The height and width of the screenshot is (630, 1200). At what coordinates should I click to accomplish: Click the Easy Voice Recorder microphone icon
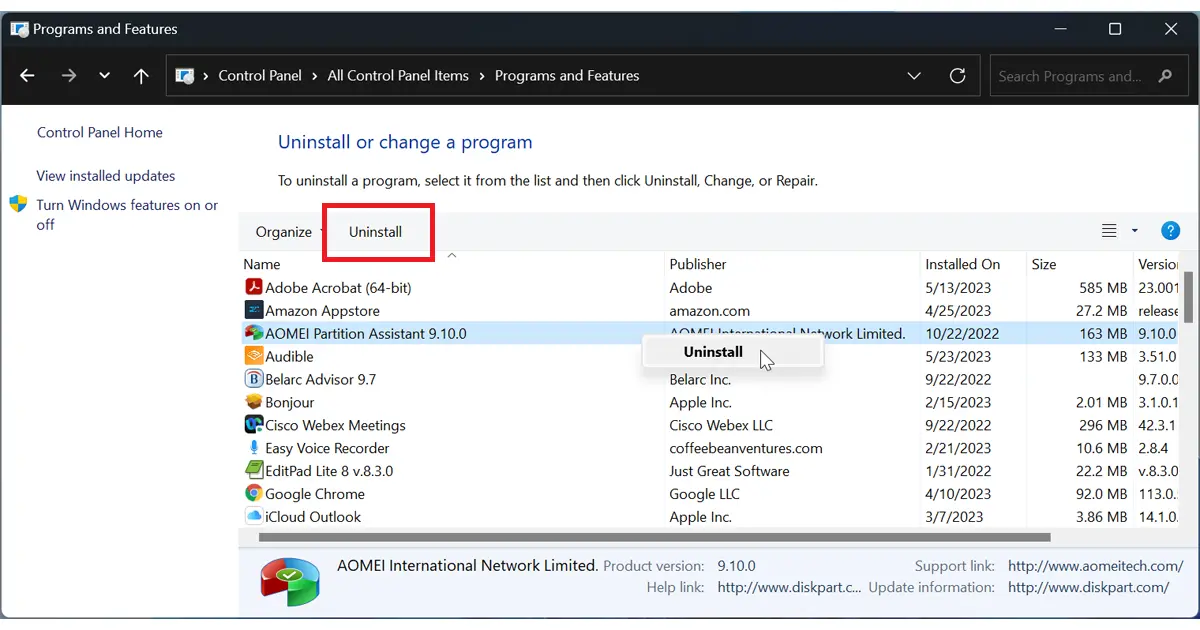coord(254,448)
